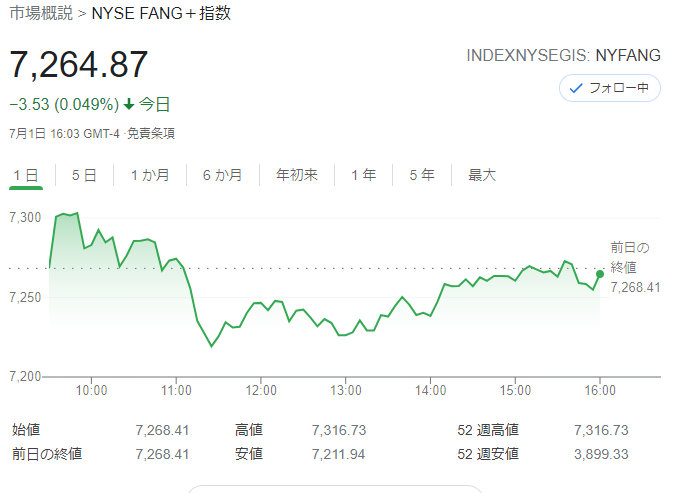Image resolution: width=674 pixels, height=493 pixels.
Task: Switch to the 1 年 chart tab
Action: click(x=364, y=175)
